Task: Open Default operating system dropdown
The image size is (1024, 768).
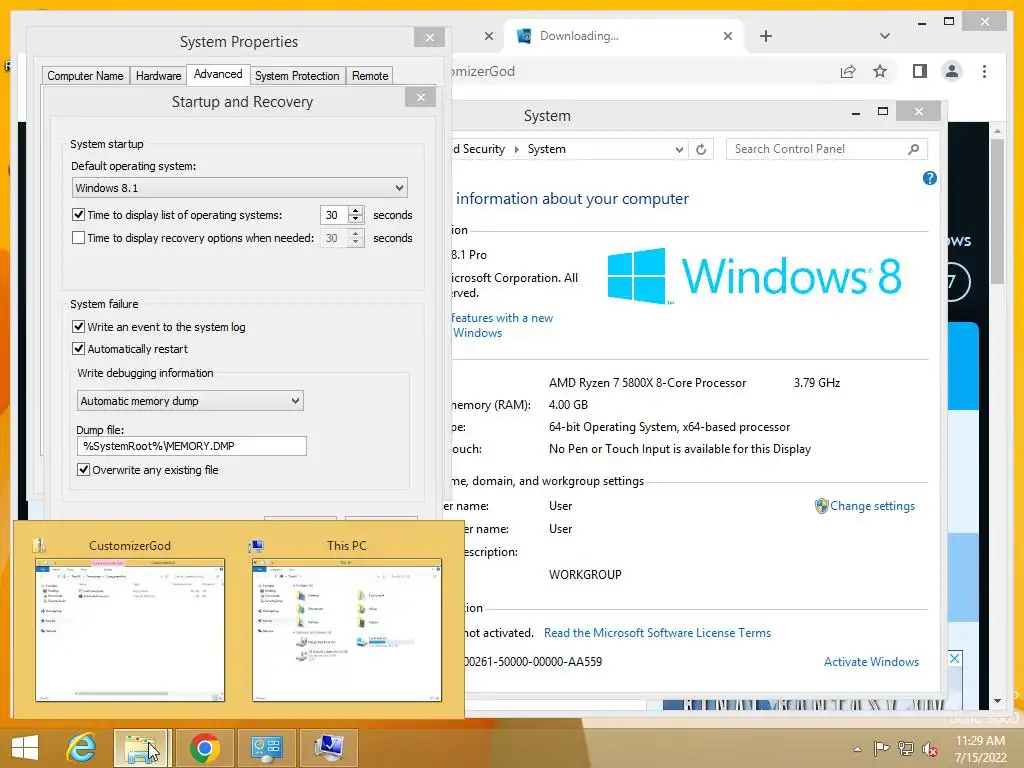Action: pos(240,188)
